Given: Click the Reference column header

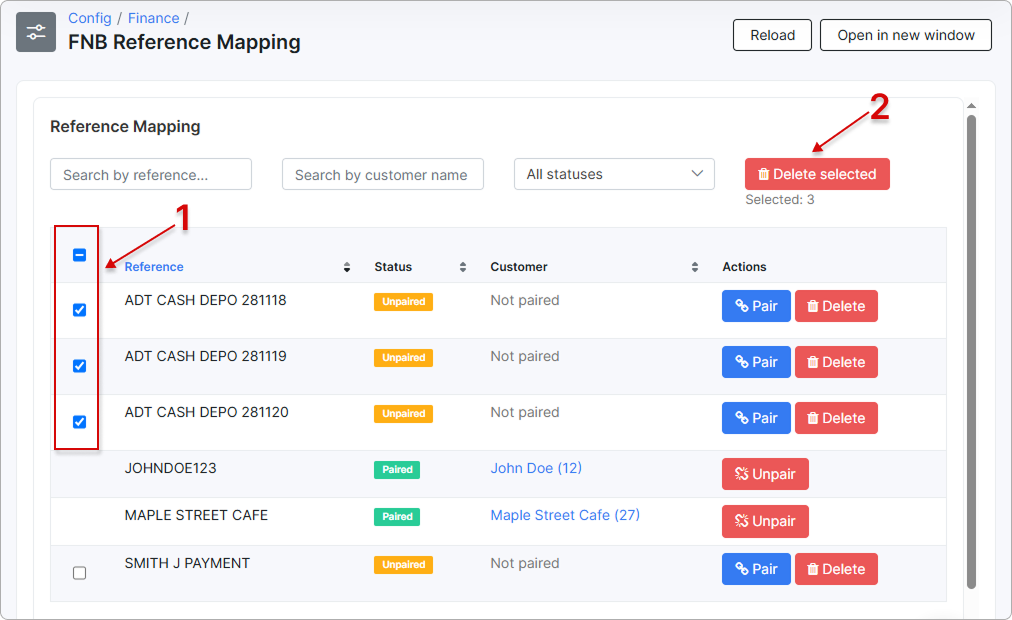Looking at the screenshot, I should tap(154, 267).
